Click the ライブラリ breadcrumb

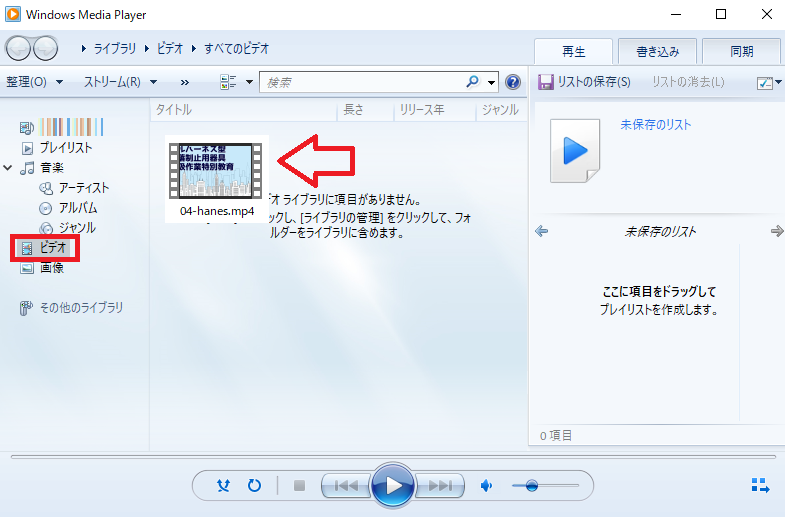[x=115, y=49]
